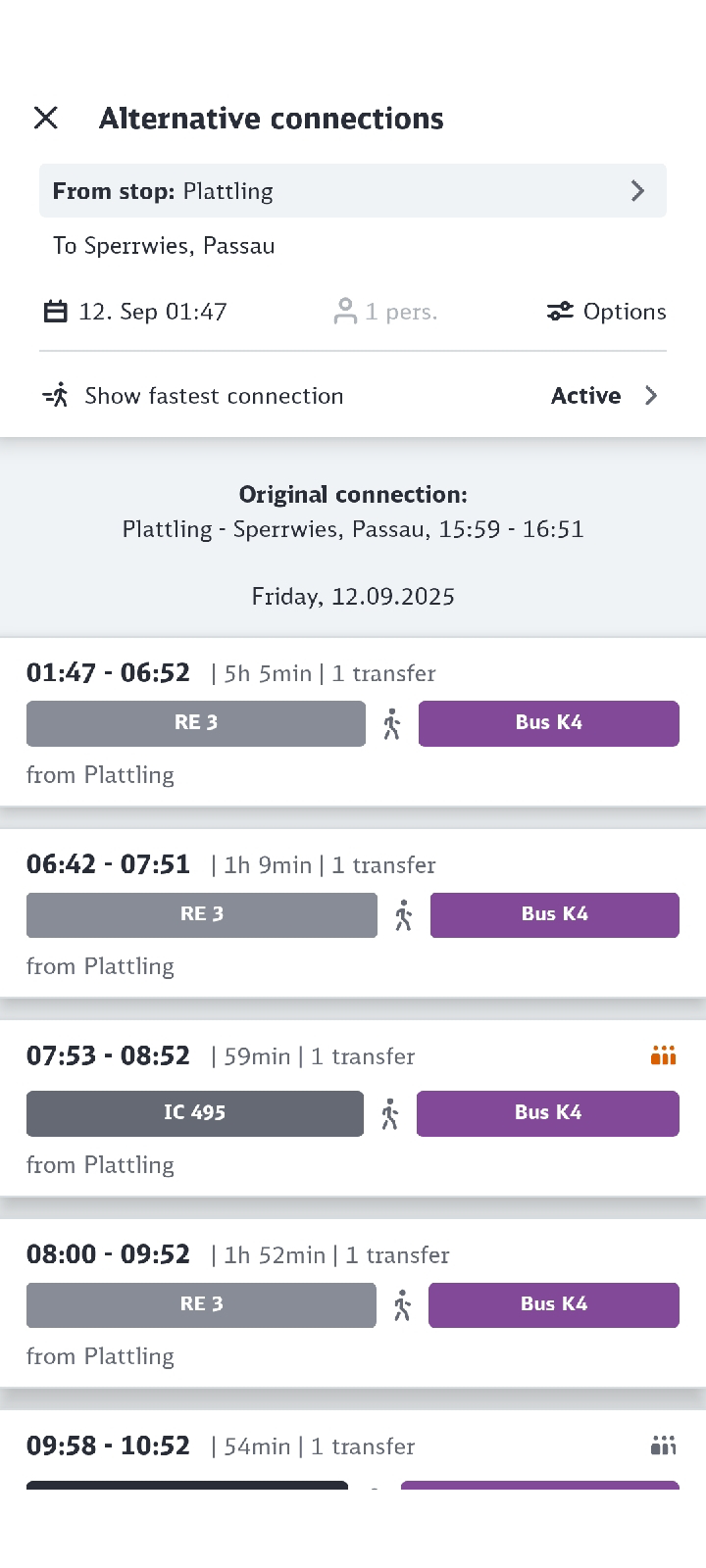Open chevron next to Active

click(651, 395)
